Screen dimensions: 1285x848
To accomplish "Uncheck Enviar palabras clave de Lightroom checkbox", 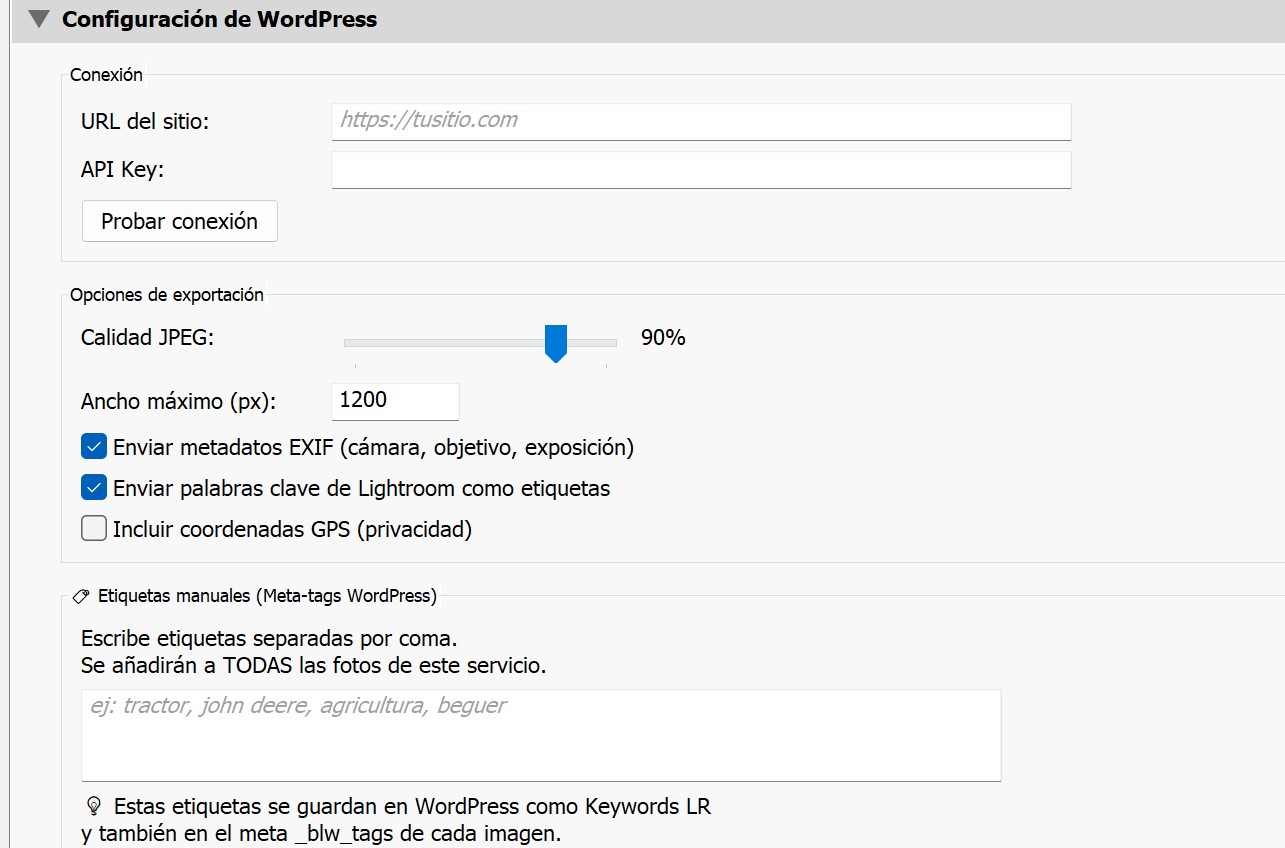I will coord(94,488).
